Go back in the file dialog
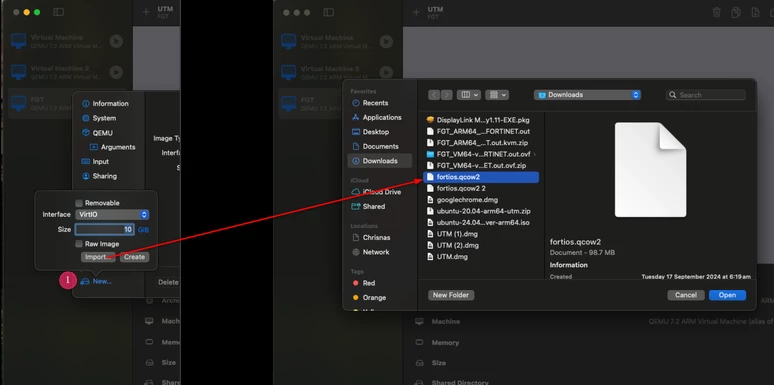Viewport: 774px width, 385px height. (434, 95)
